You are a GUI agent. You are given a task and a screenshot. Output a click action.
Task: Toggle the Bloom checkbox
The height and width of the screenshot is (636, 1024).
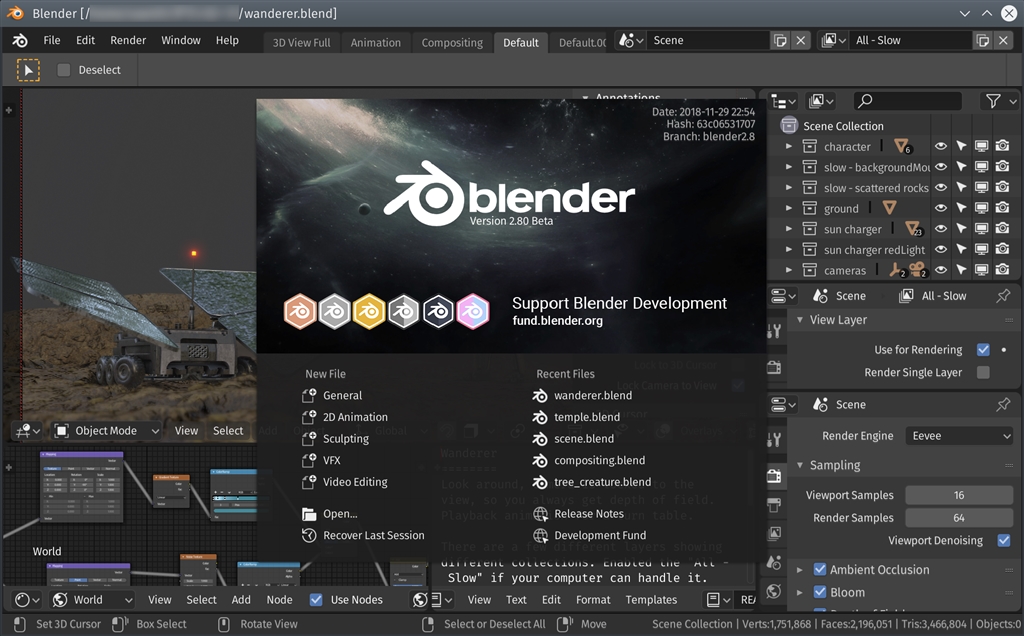[820, 593]
